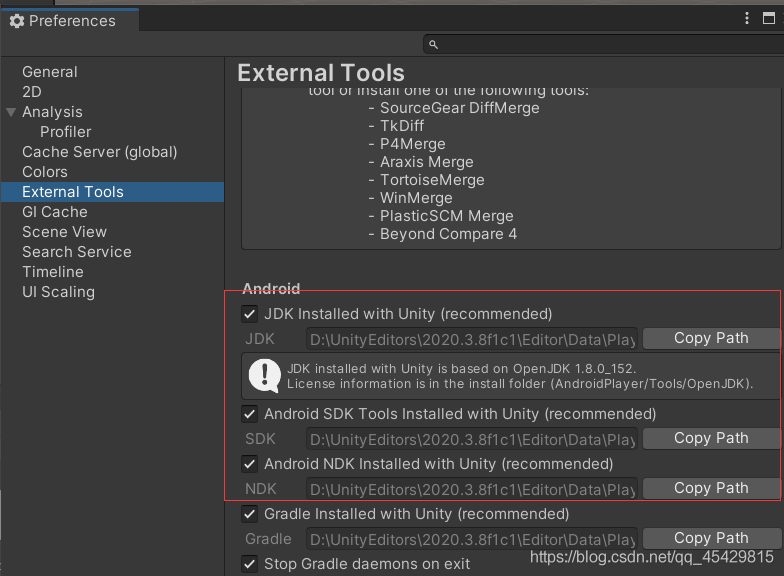The height and width of the screenshot is (576, 784).
Task: Select Profiler under Analysis
Action: pyautogui.click(x=66, y=132)
